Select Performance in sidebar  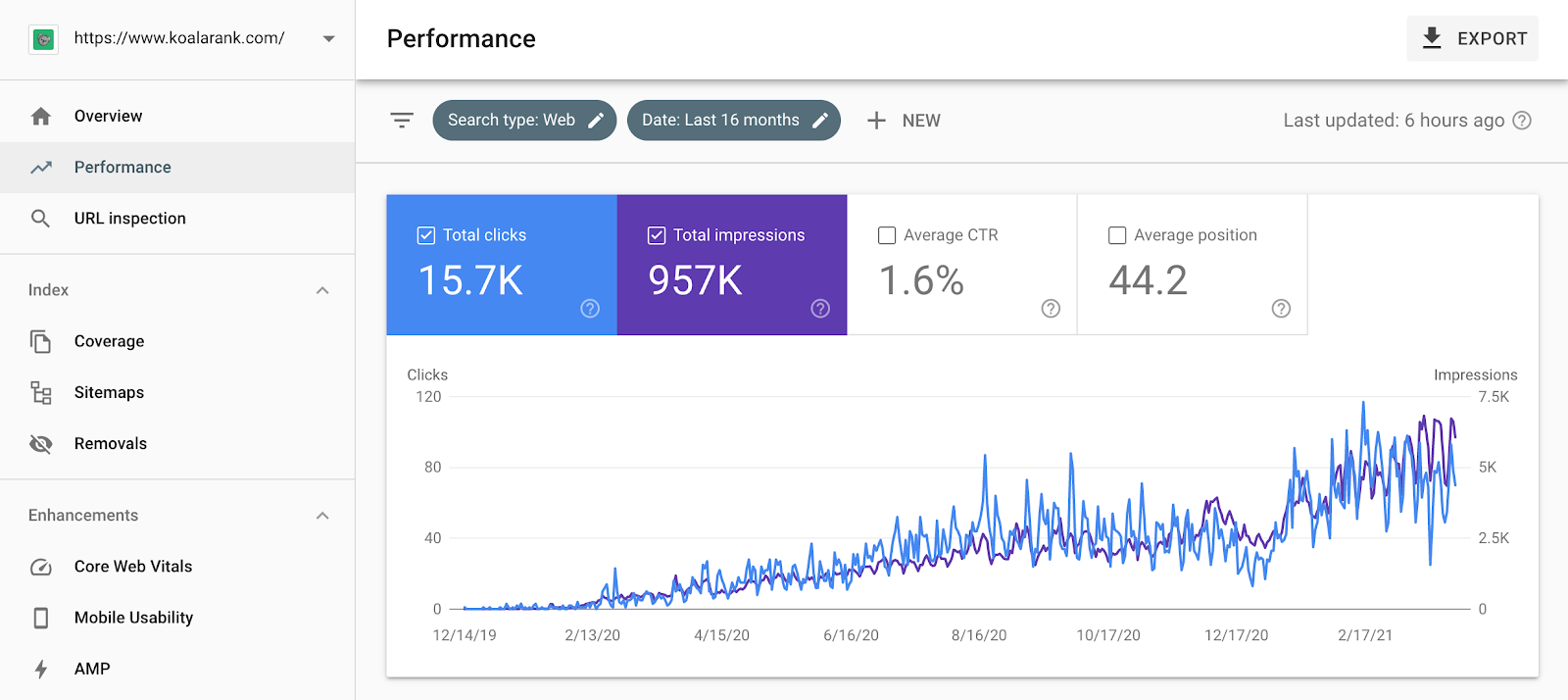(177, 168)
